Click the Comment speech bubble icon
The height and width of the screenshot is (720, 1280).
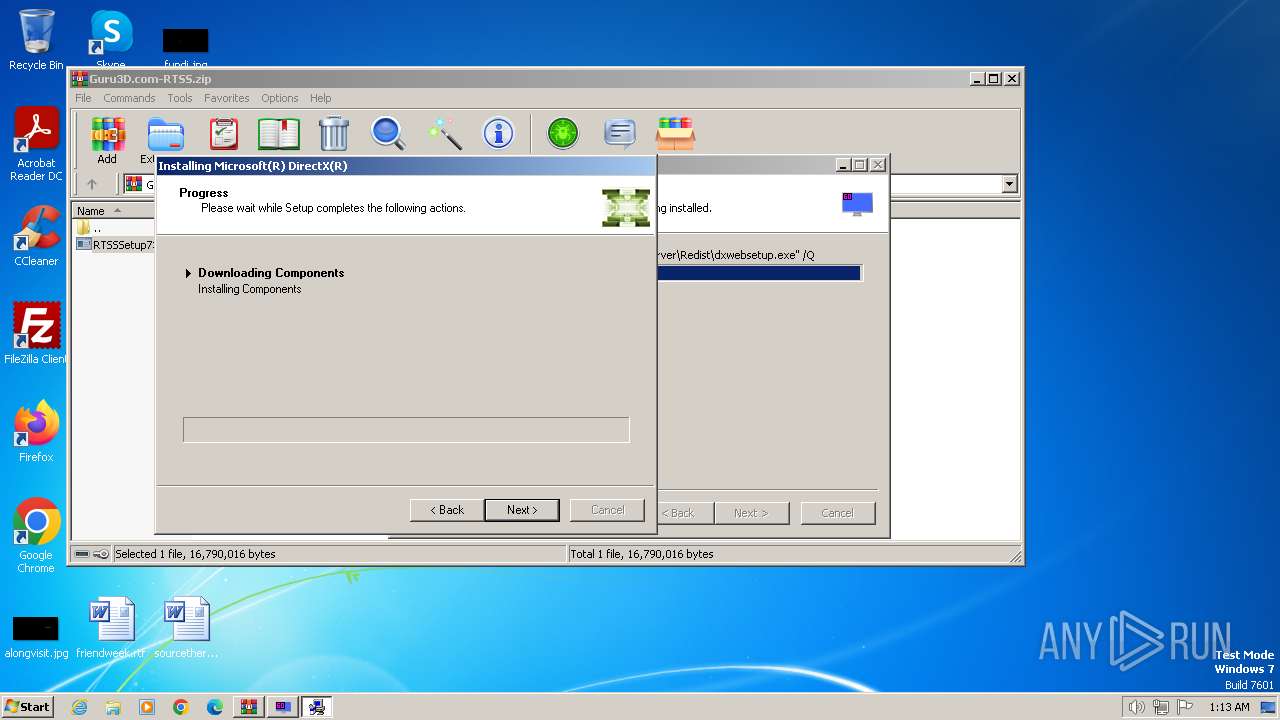point(620,133)
